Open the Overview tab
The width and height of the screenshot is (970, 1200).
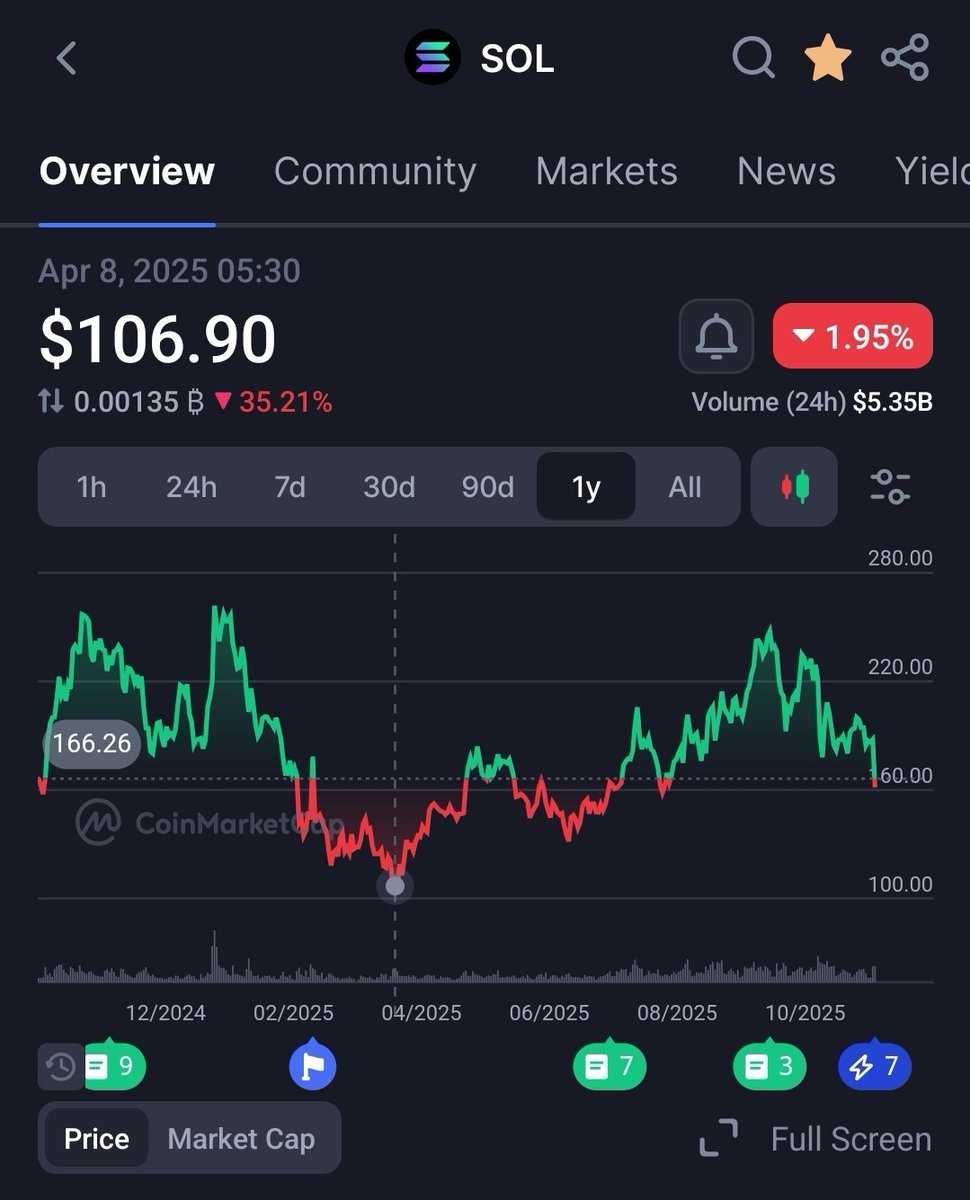point(127,171)
